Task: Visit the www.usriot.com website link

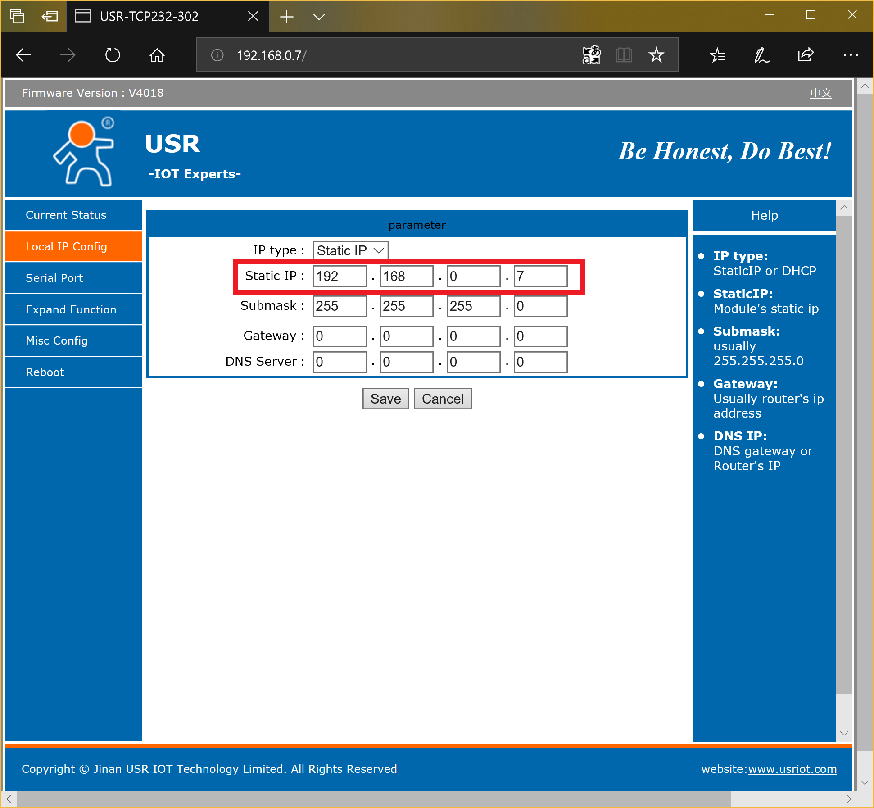Action: point(792,770)
